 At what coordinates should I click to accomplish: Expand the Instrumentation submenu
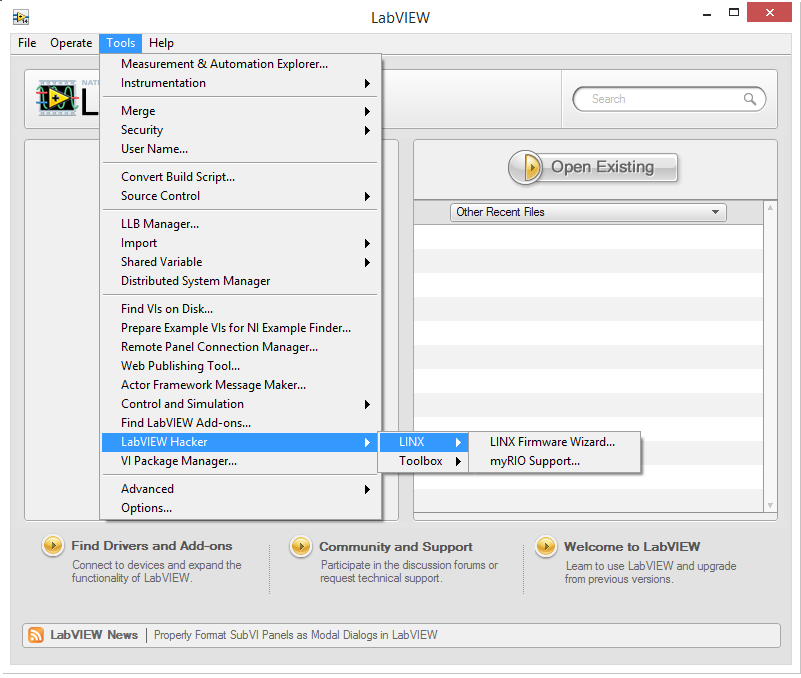[240, 83]
